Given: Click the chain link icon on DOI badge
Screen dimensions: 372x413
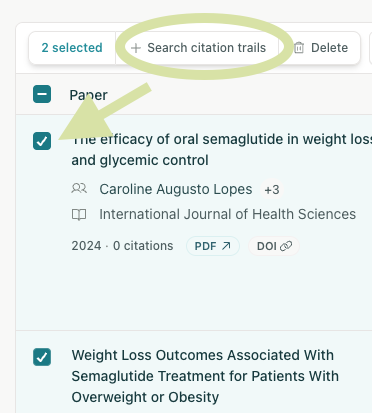Looking at the screenshot, I should [286, 246].
